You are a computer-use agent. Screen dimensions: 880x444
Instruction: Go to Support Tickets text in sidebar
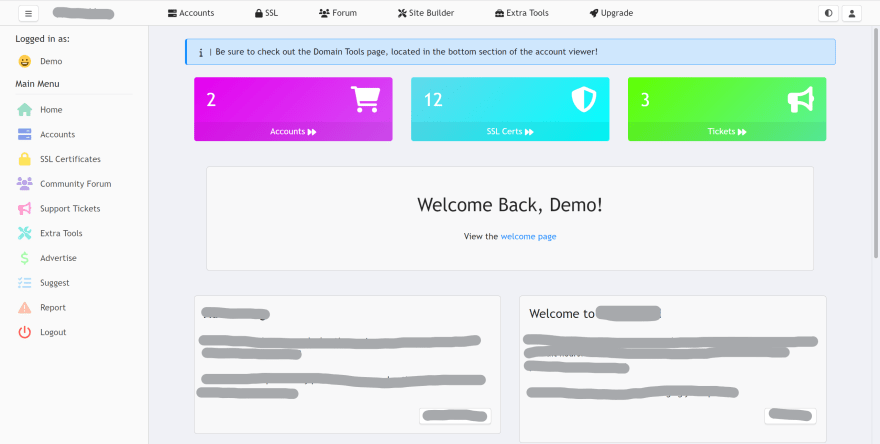point(70,209)
